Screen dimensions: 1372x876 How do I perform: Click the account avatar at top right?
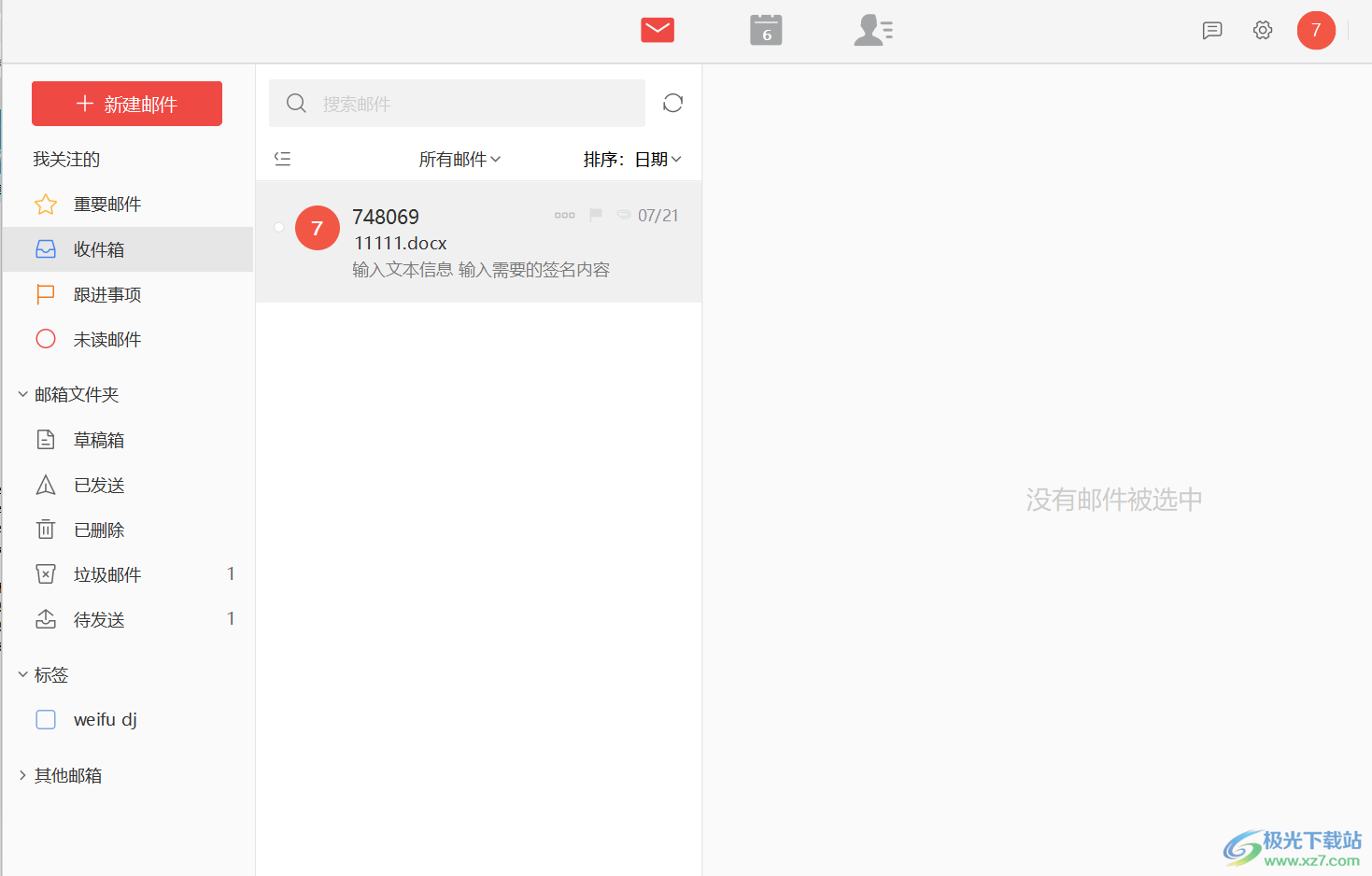click(x=1316, y=31)
